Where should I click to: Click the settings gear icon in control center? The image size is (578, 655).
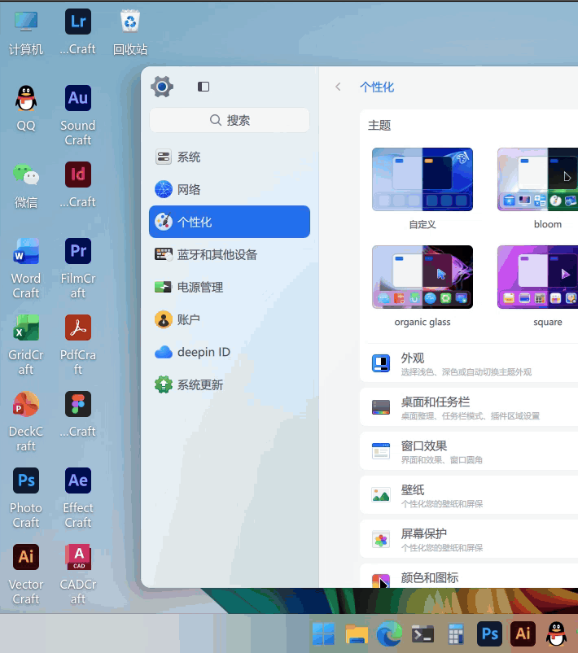pyautogui.click(x=162, y=86)
